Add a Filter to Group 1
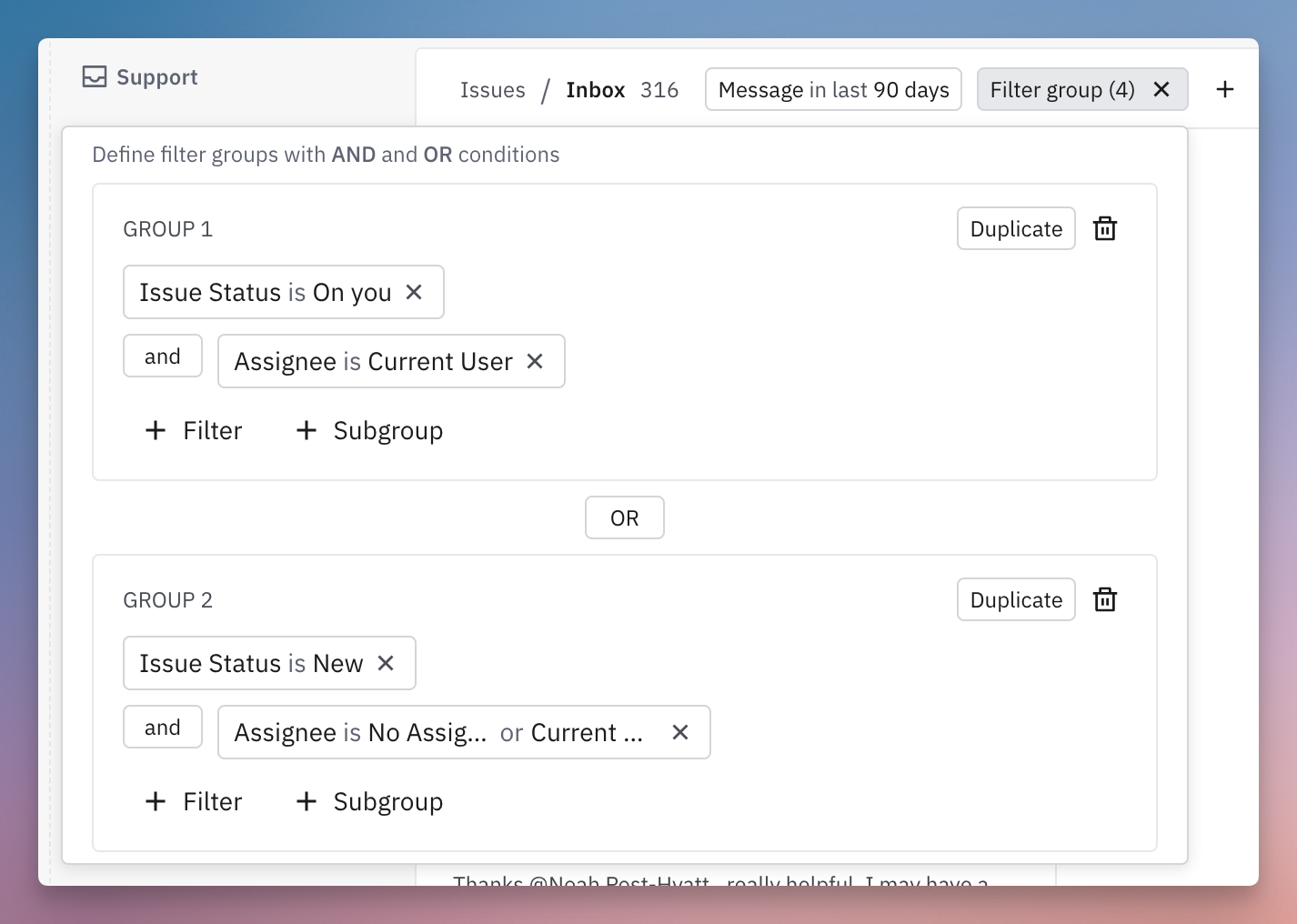This screenshot has height=924, width=1297. (x=193, y=430)
